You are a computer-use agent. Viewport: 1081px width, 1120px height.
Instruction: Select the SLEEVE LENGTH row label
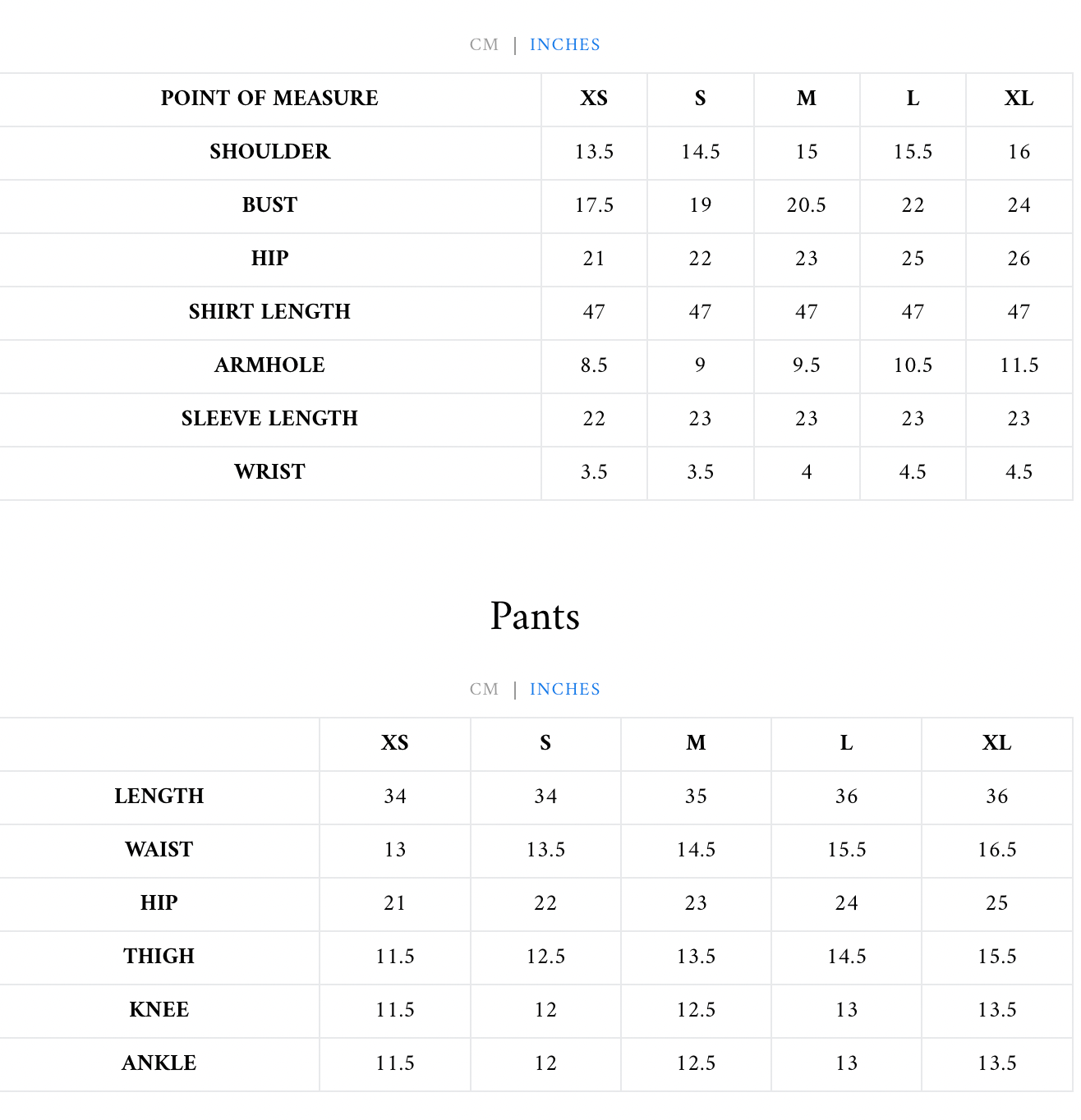coord(269,419)
